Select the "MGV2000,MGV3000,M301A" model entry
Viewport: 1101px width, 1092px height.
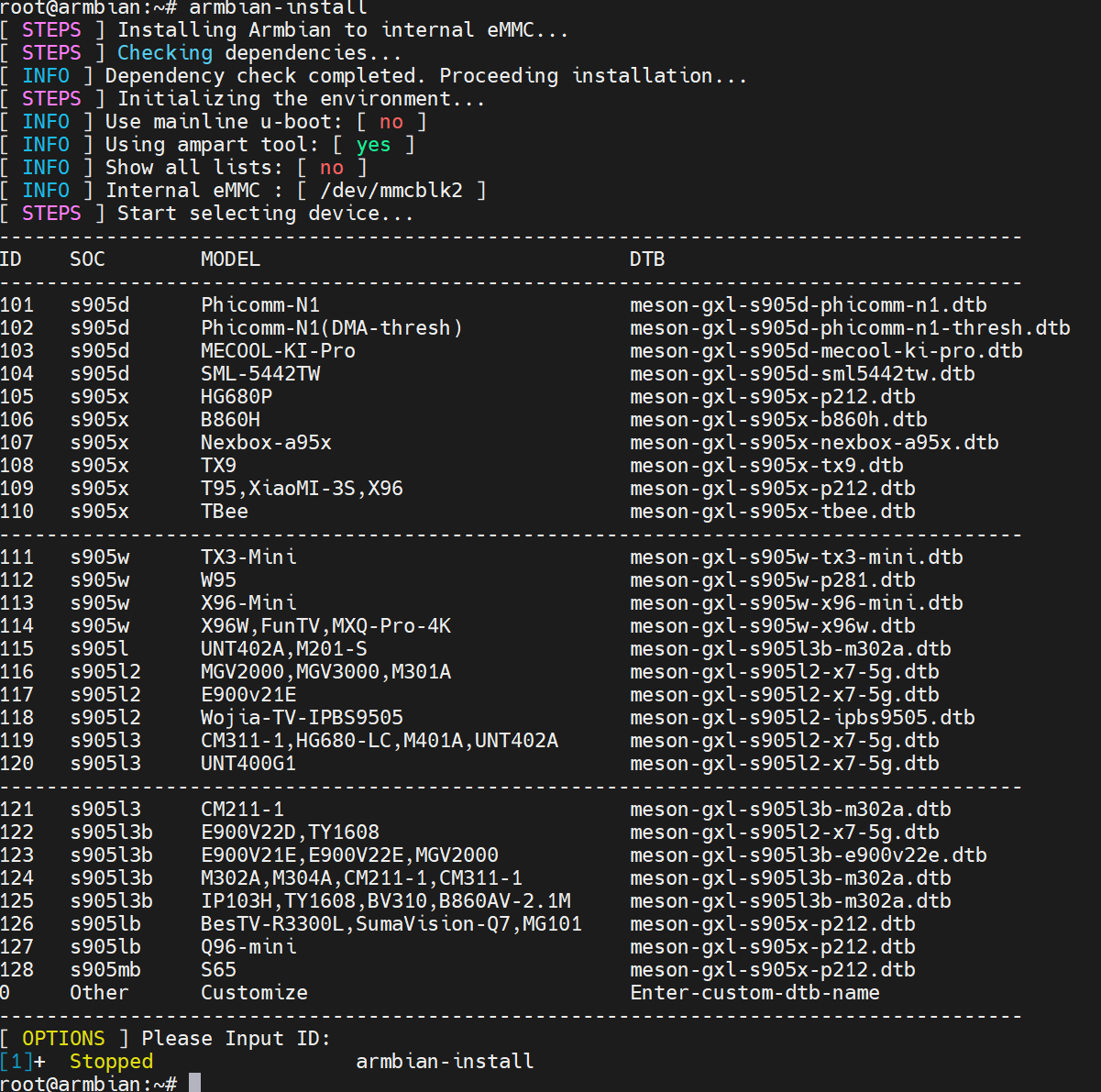pyautogui.click(x=325, y=672)
